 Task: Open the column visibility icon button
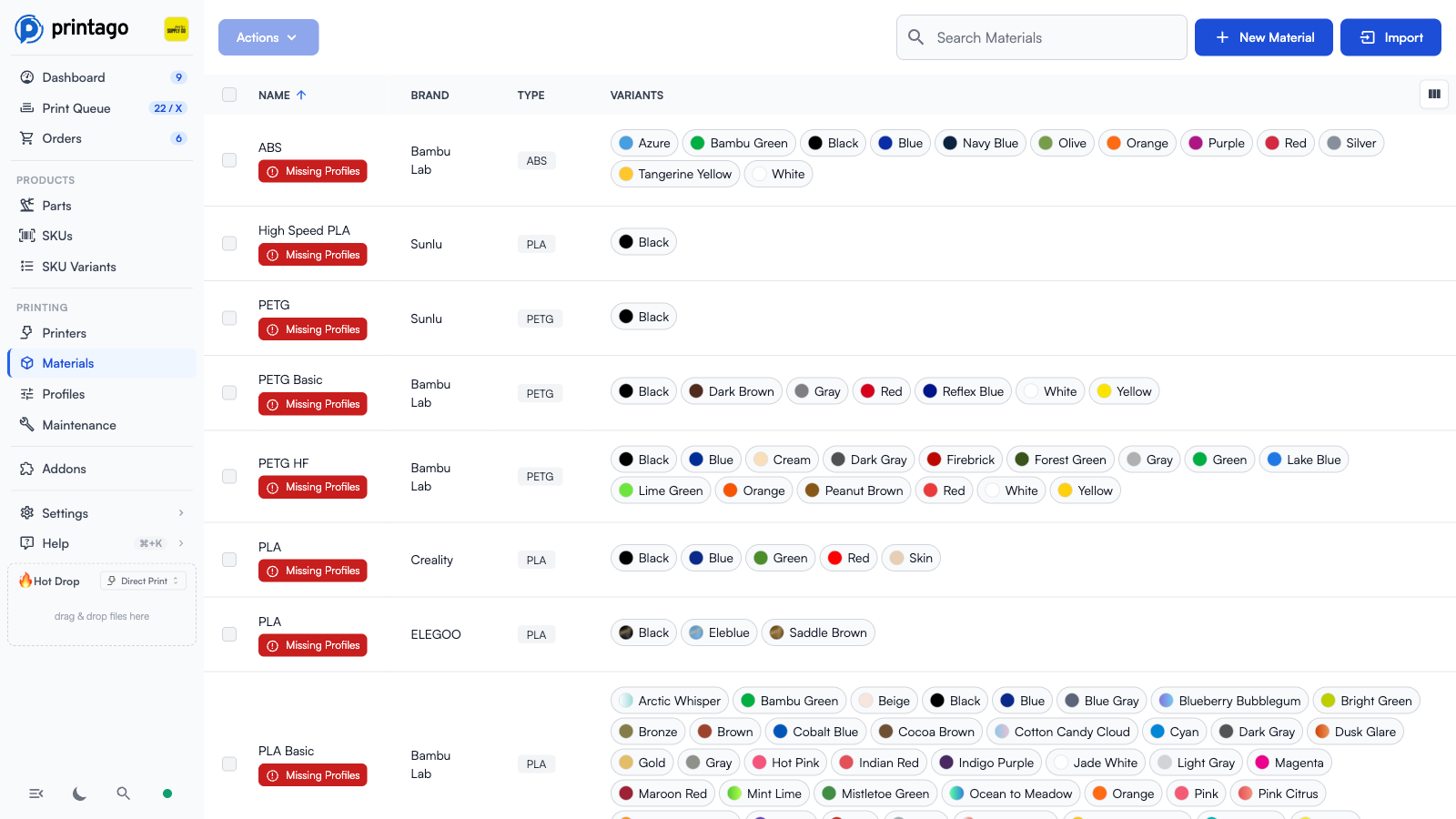point(1434,94)
